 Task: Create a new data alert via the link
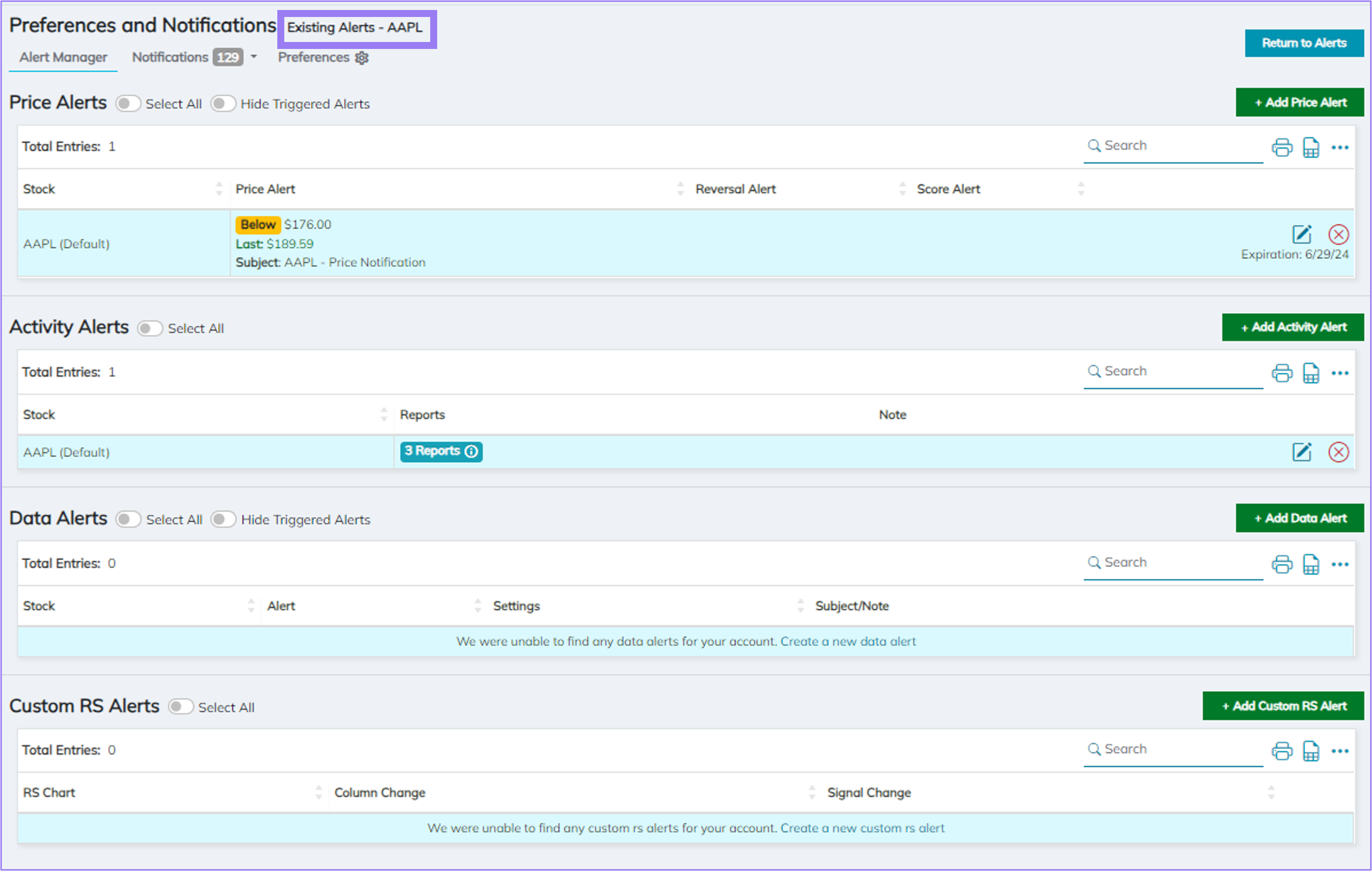pos(848,641)
